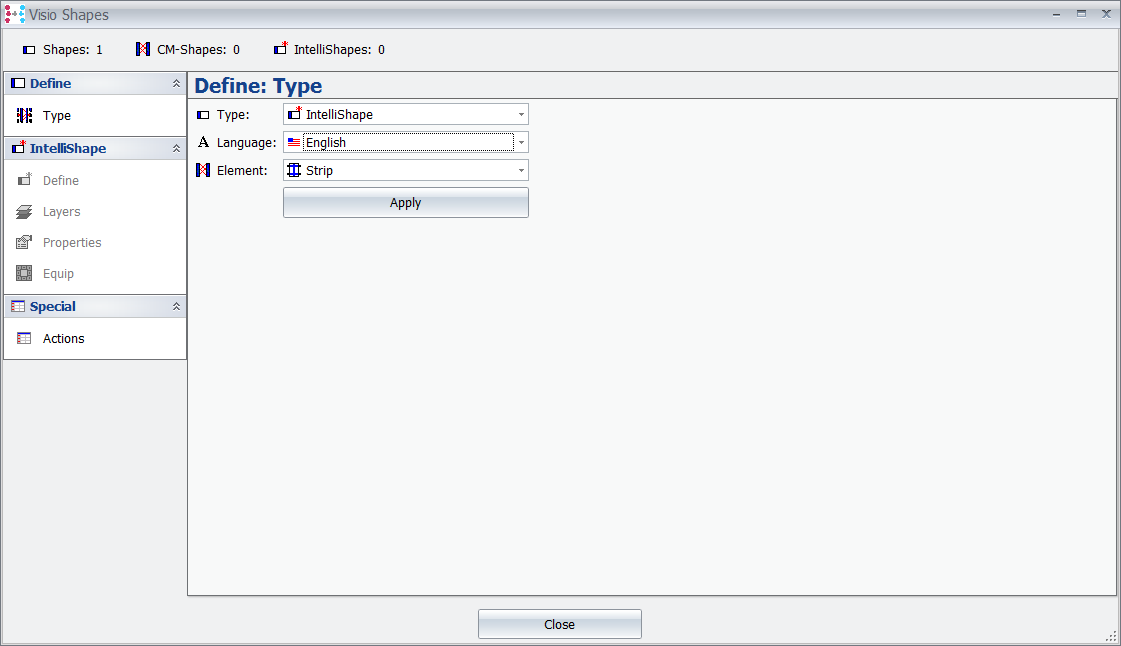
Task: Click the Visio Shapes app icon in title bar
Action: (14, 14)
